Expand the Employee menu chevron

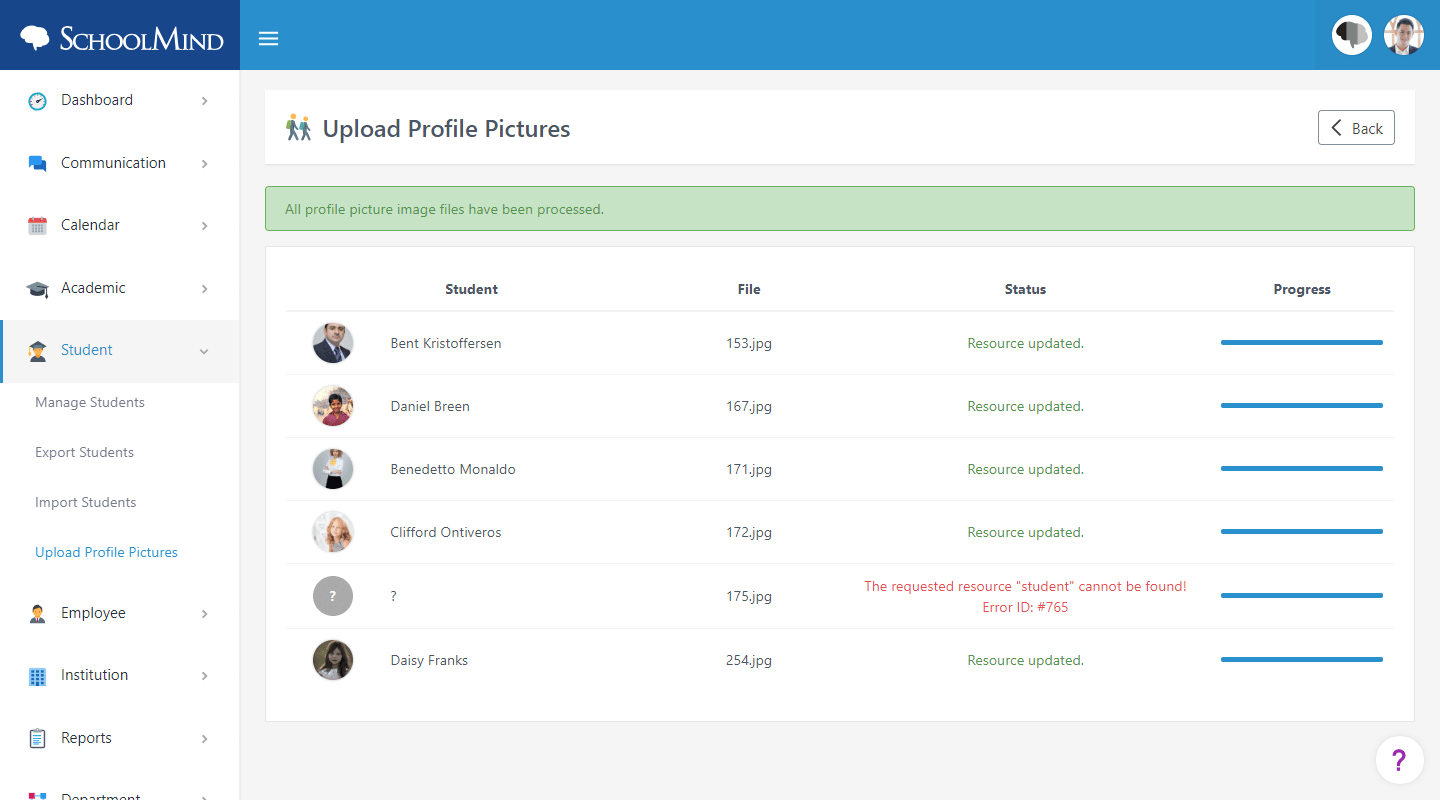coord(204,614)
